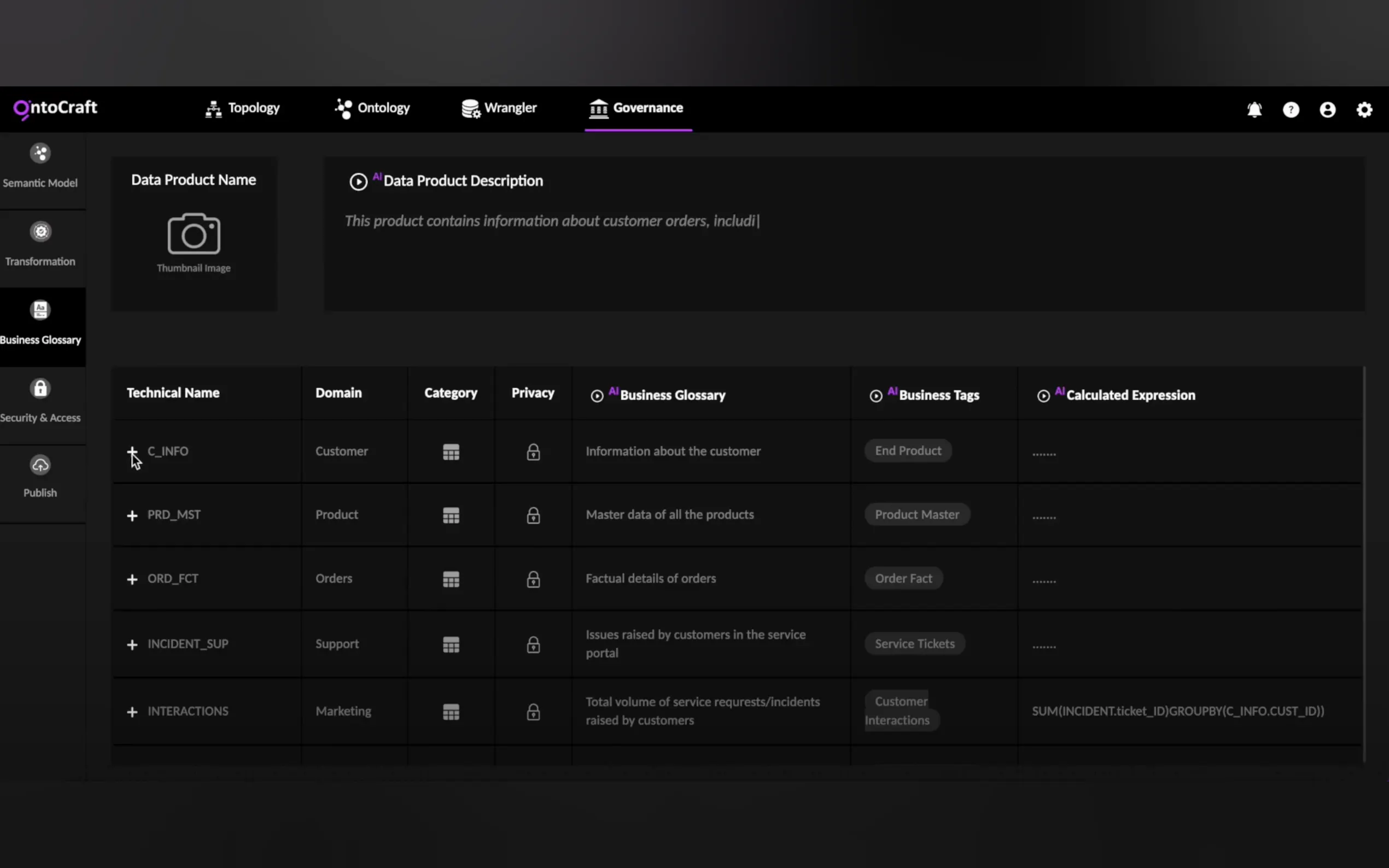Switch to the Wrangler tab
The width and height of the screenshot is (1389, 868).
point(499,108)
